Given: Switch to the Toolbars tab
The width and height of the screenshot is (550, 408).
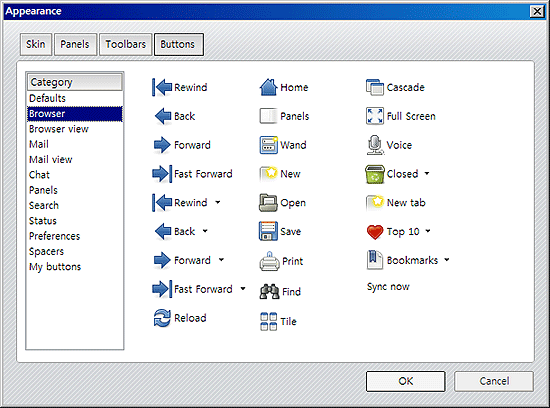Looking at the screenshot, I should 126,44.
